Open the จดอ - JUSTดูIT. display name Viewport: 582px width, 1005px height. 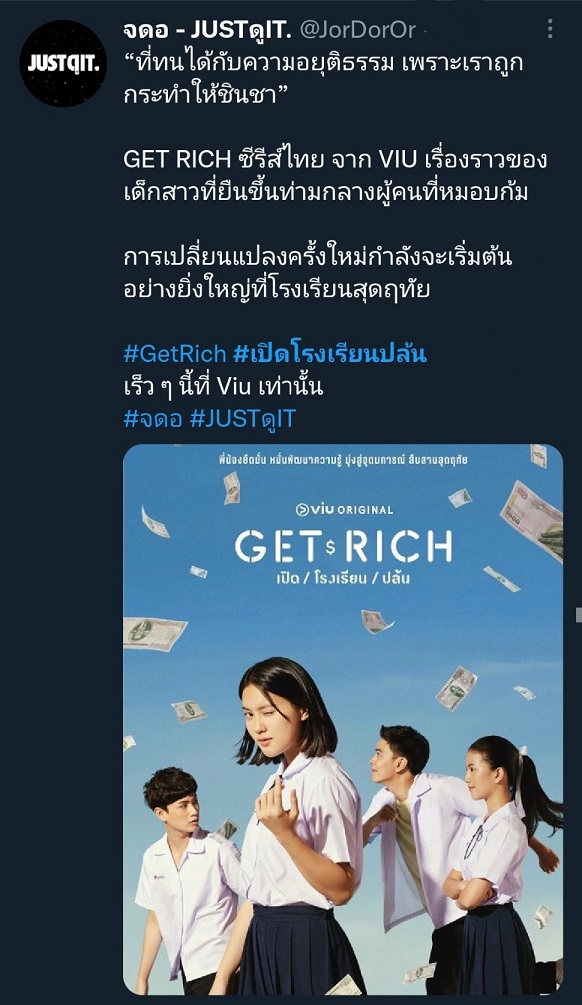point(207,28)
